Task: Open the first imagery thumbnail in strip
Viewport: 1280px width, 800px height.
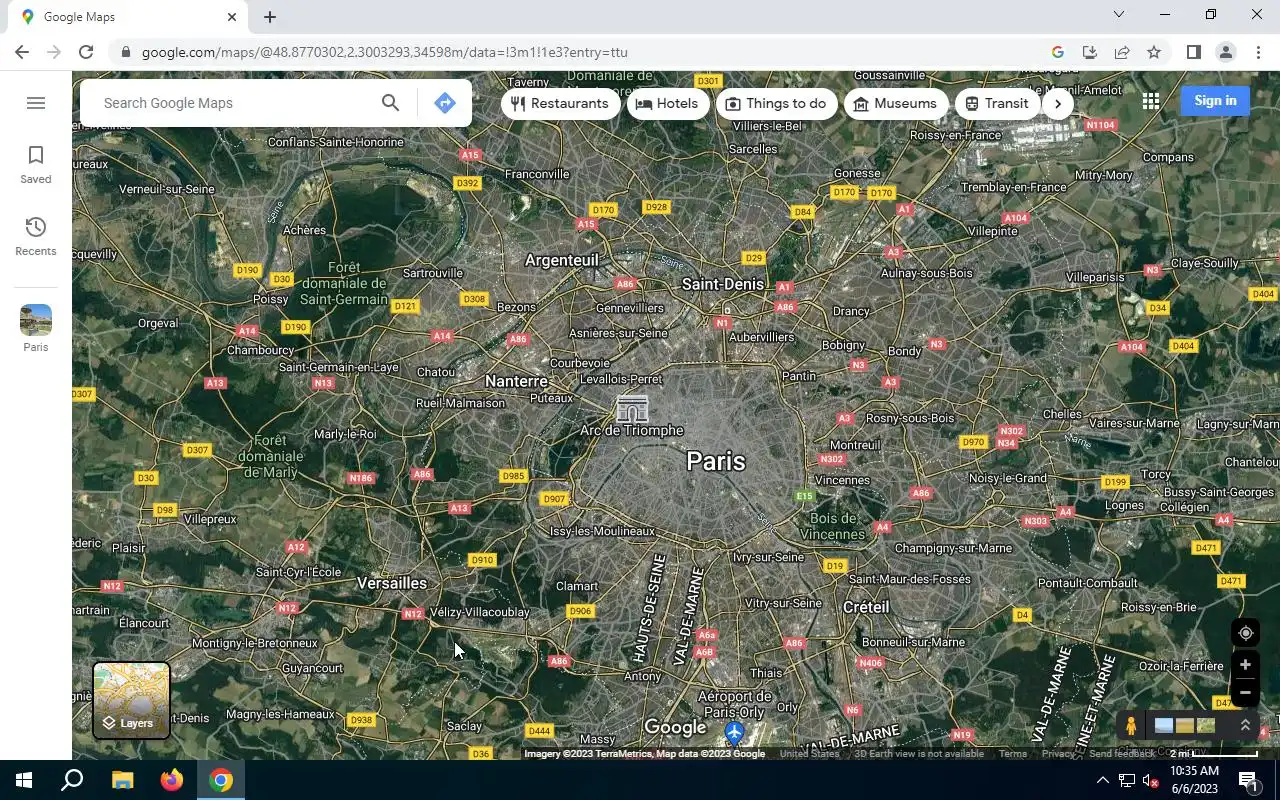Action: point(1164,726)
